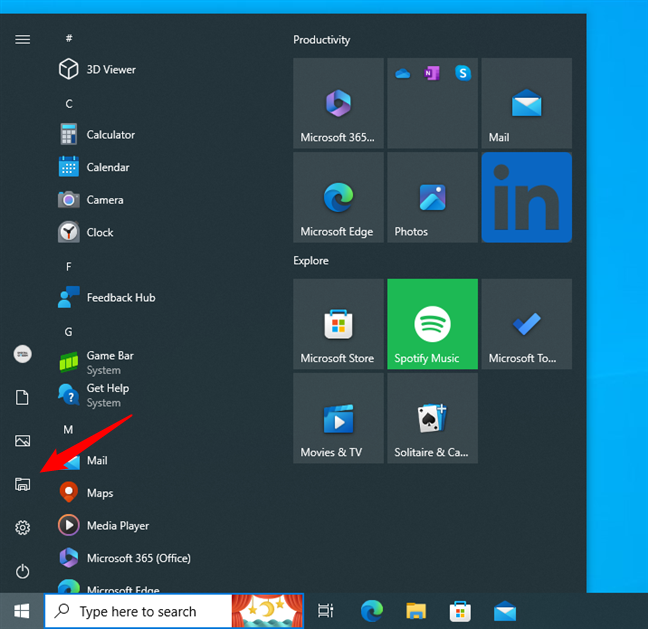This screenshot has height=629, width=648.
Task: Click the Productivity group header
Action: click(322, 40)
